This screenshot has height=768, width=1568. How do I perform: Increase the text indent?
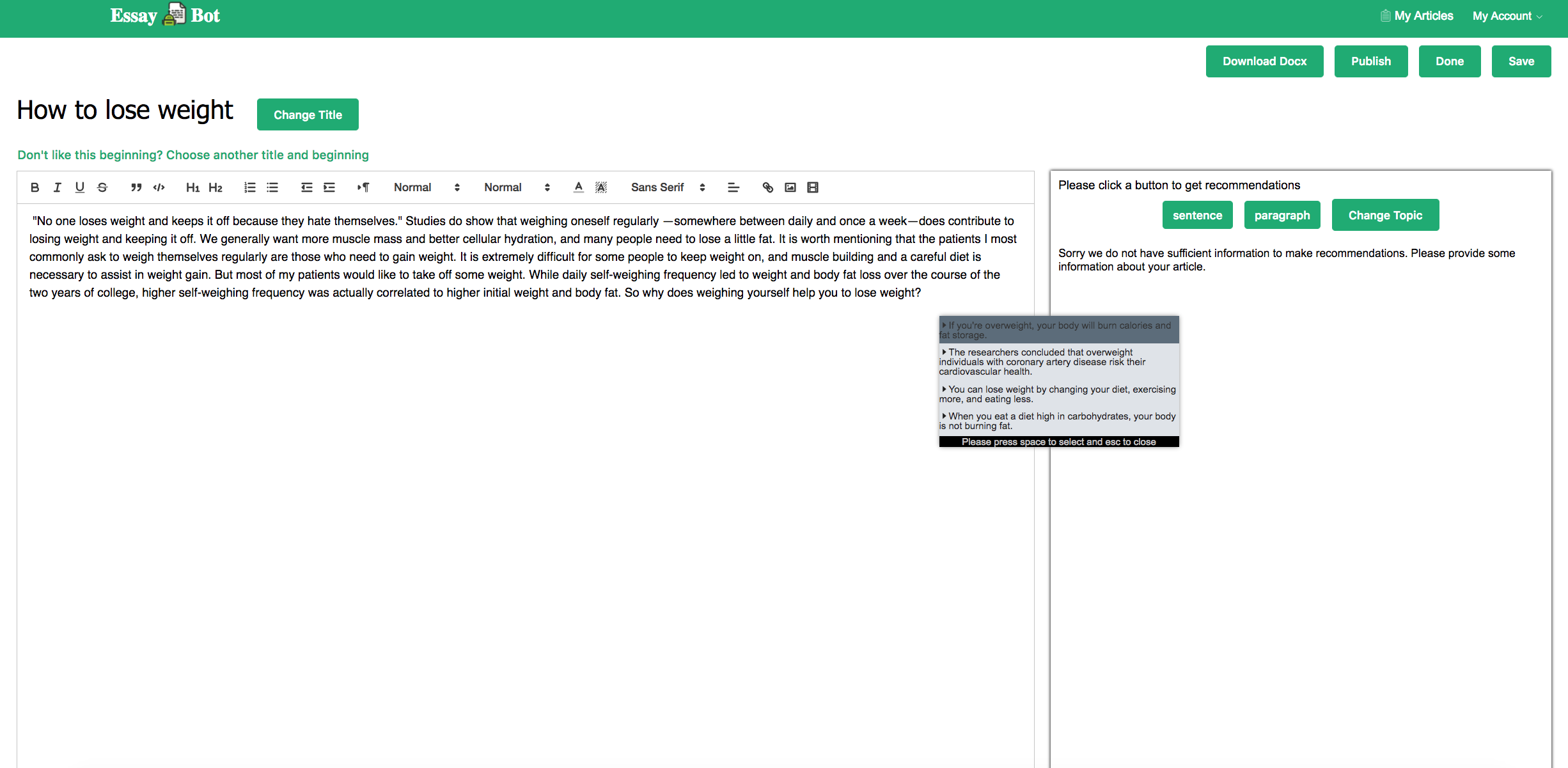click(329, 187)
